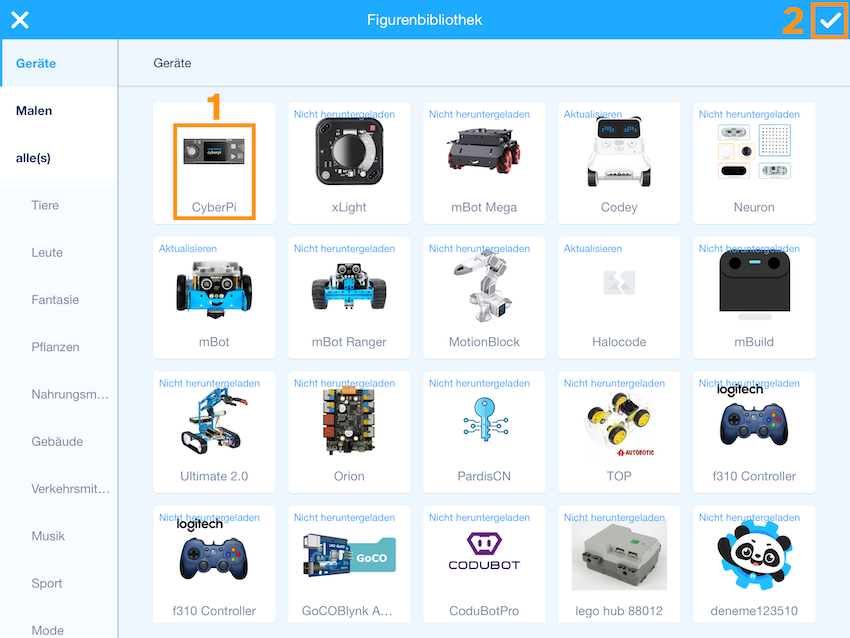Viewport: 850px width, 638px height.
Task: Select the f310 Controller beside GoCOBlynk
Action: tap(214, 552)
